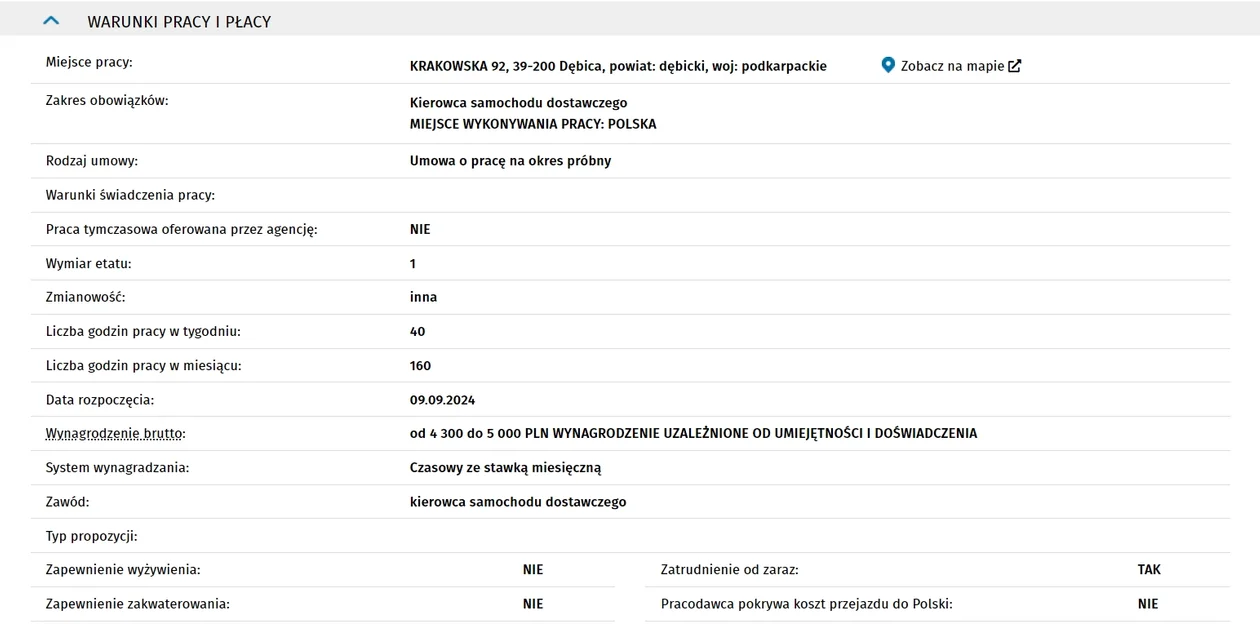The image size is (1260, 636).
Task: Click the Zapewnienie zakwaterowania label
Action: (138, 604)
